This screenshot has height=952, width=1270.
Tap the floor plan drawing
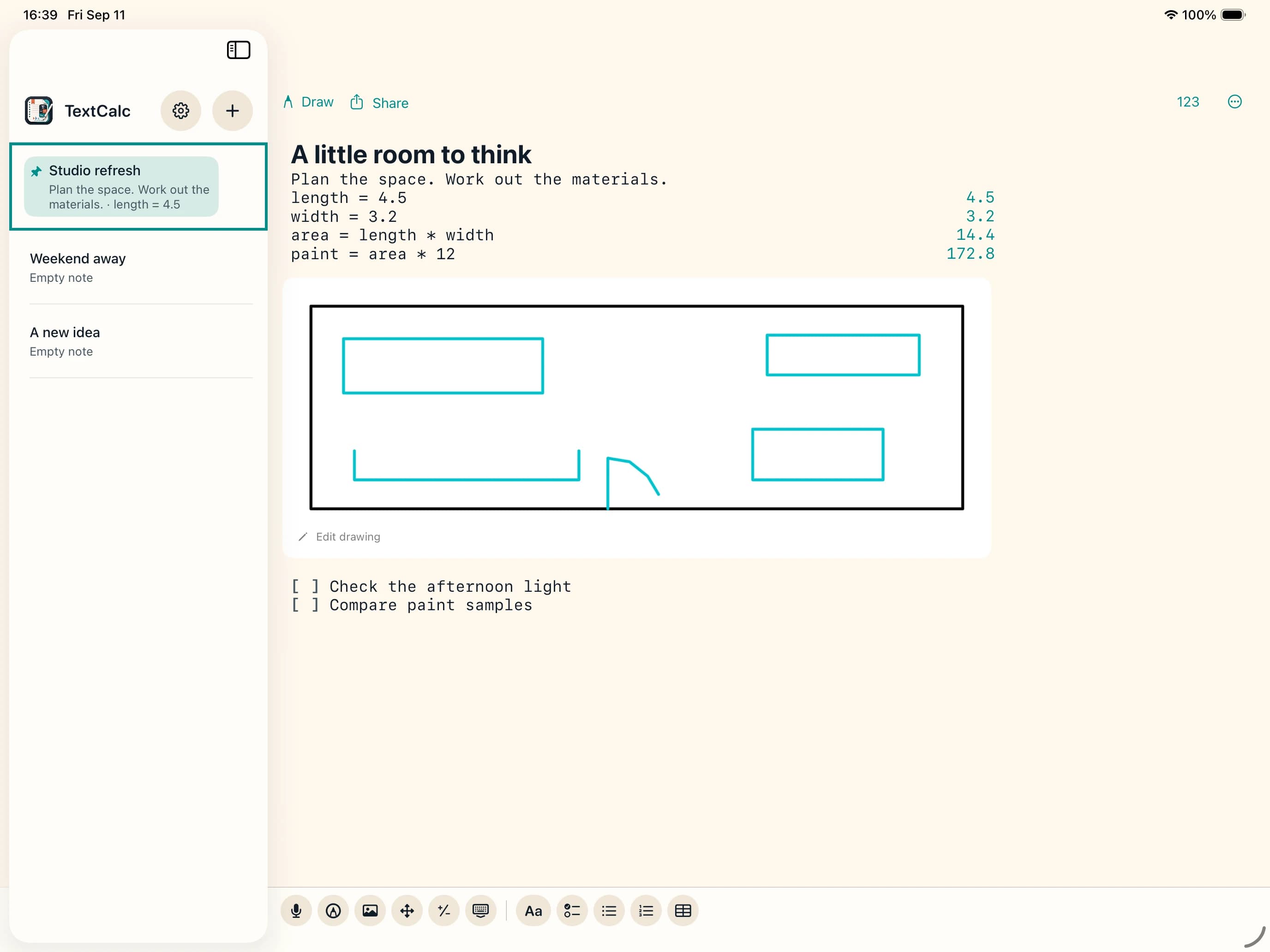(x=636, y=407)
